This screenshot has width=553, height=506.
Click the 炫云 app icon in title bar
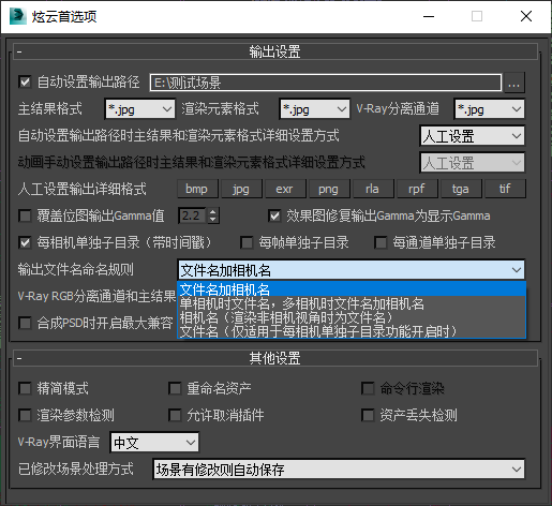click(x=18, y=16)
